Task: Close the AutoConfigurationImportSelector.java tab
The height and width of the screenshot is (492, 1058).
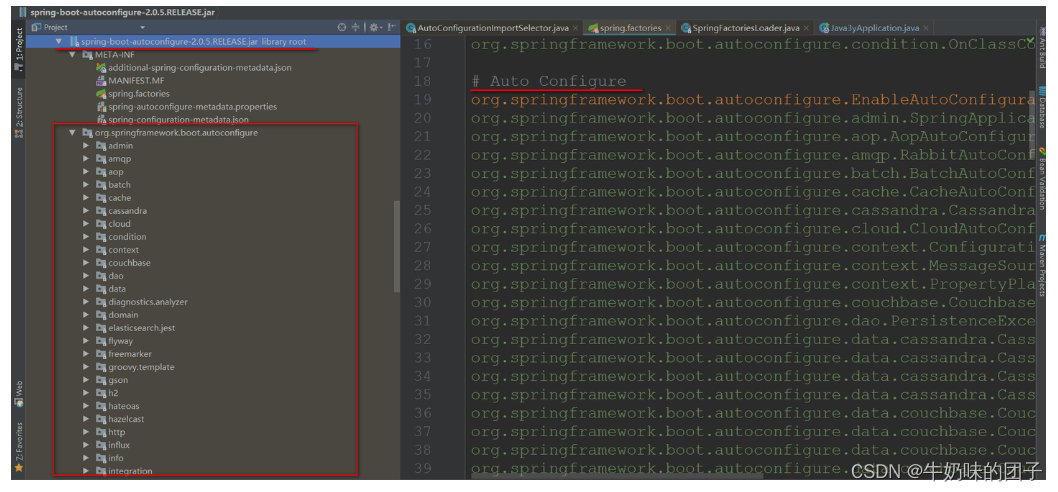Action: pos(575,28)
